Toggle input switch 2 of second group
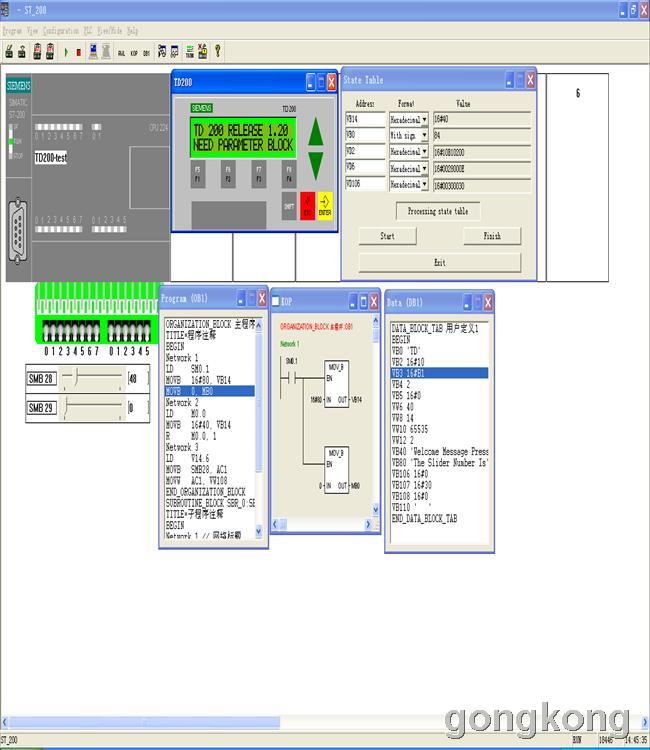Screen dimensions: 650x750 pos(126,331)
